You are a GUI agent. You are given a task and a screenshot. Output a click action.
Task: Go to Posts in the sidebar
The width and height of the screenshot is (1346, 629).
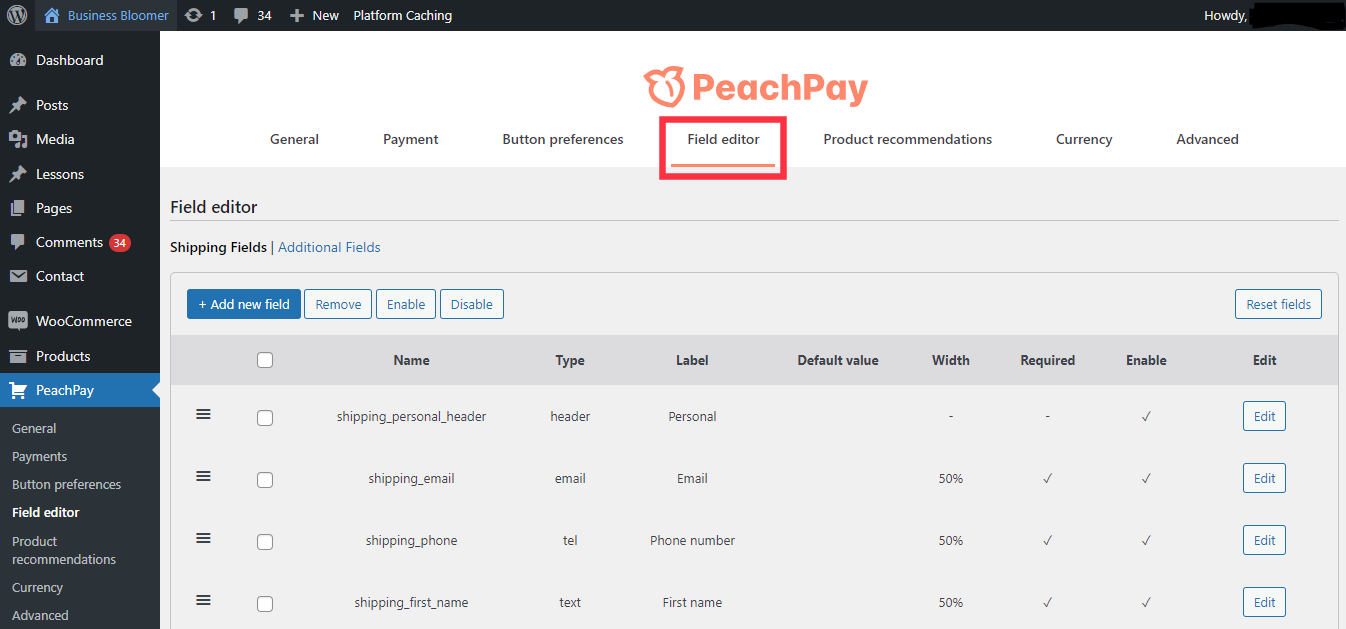tap(52, 105)
